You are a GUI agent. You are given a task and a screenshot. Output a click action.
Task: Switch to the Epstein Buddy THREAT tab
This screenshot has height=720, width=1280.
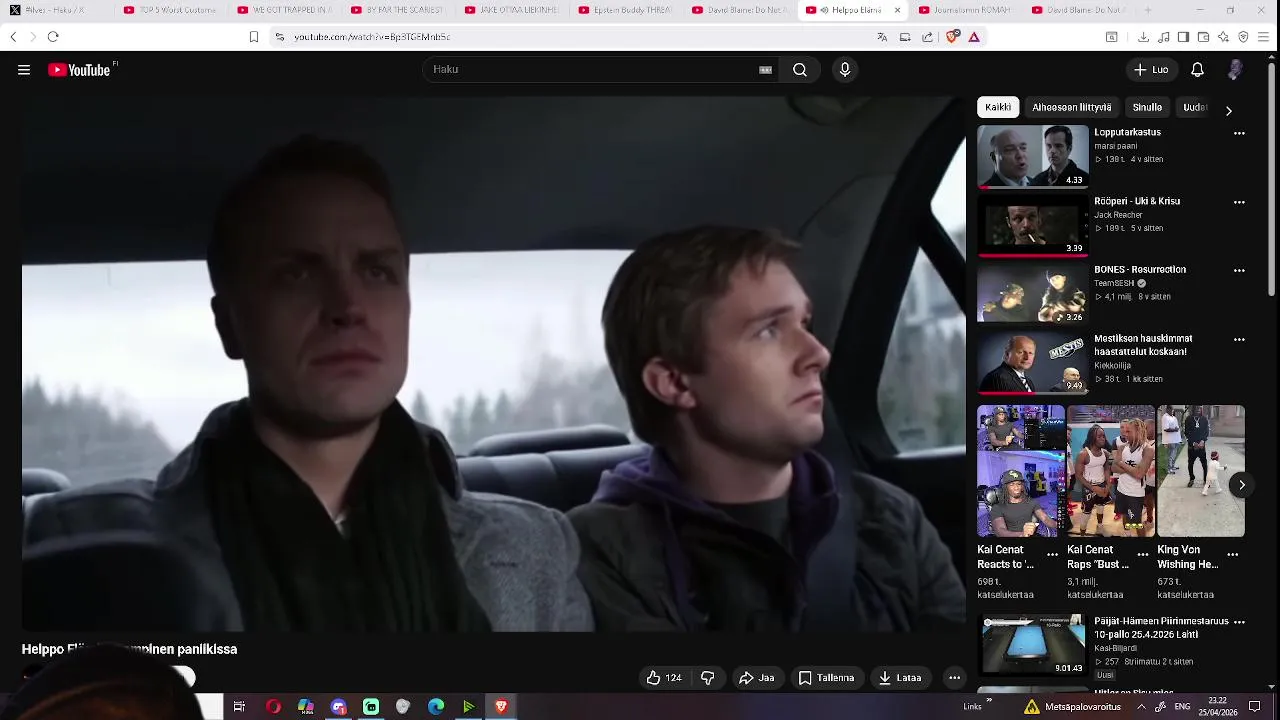point(626,10)
